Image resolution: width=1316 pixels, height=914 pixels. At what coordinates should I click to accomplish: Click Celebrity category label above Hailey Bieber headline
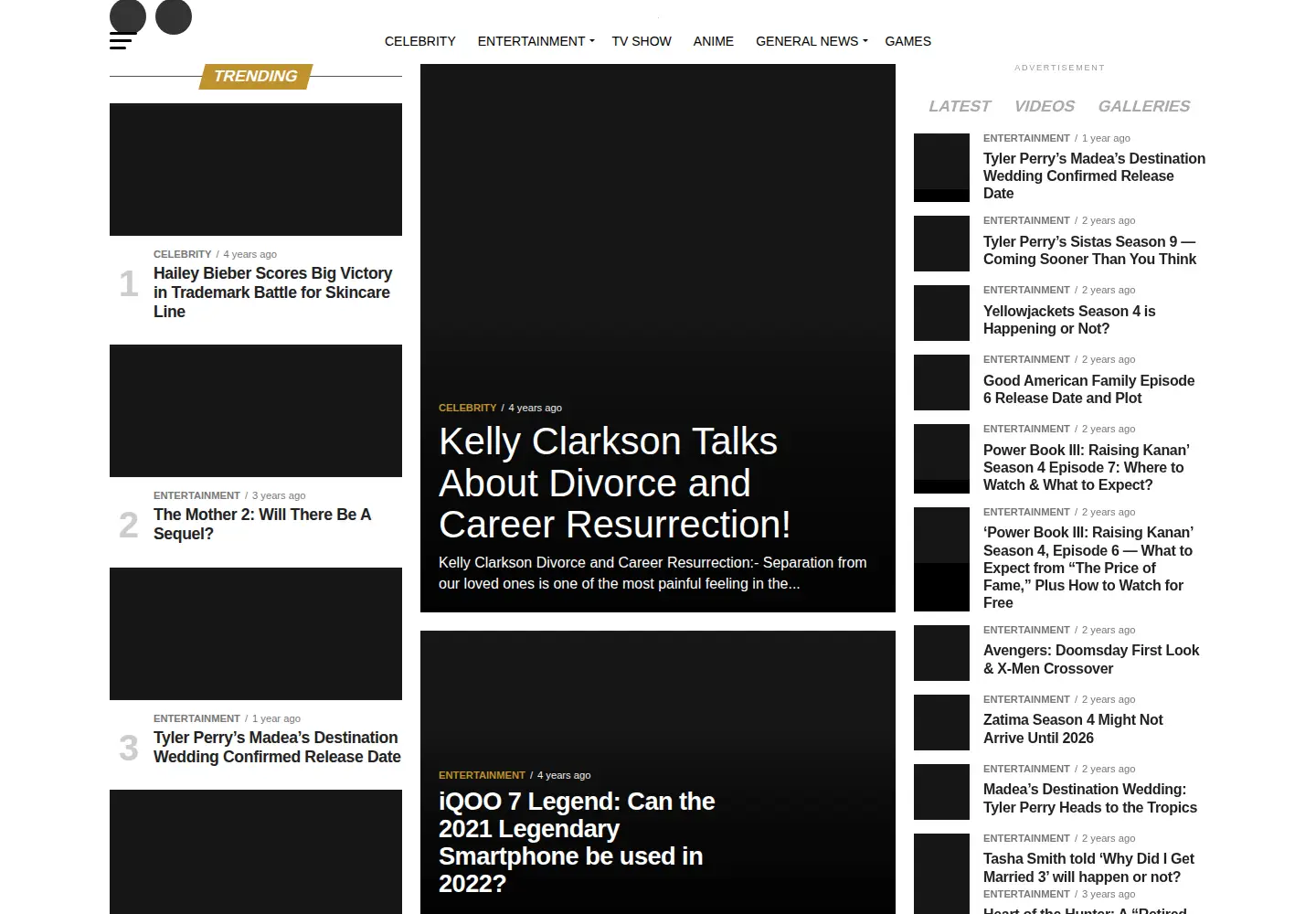point(182,254)
